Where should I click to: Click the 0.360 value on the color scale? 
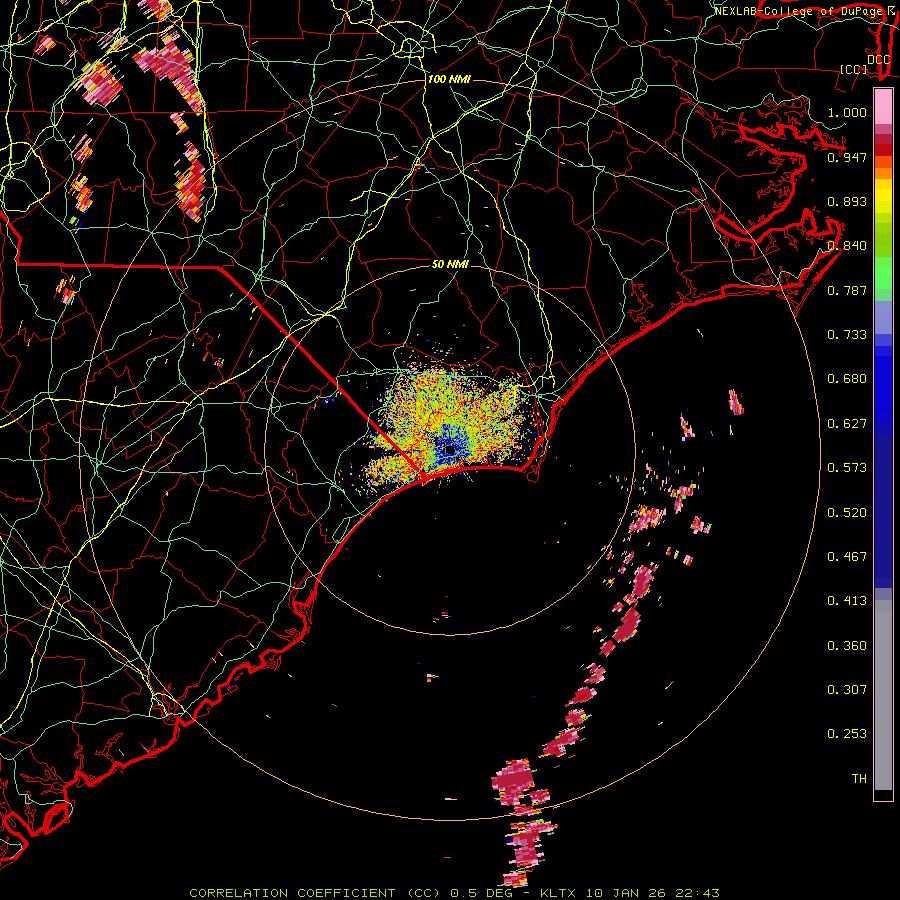coord(847,646)
